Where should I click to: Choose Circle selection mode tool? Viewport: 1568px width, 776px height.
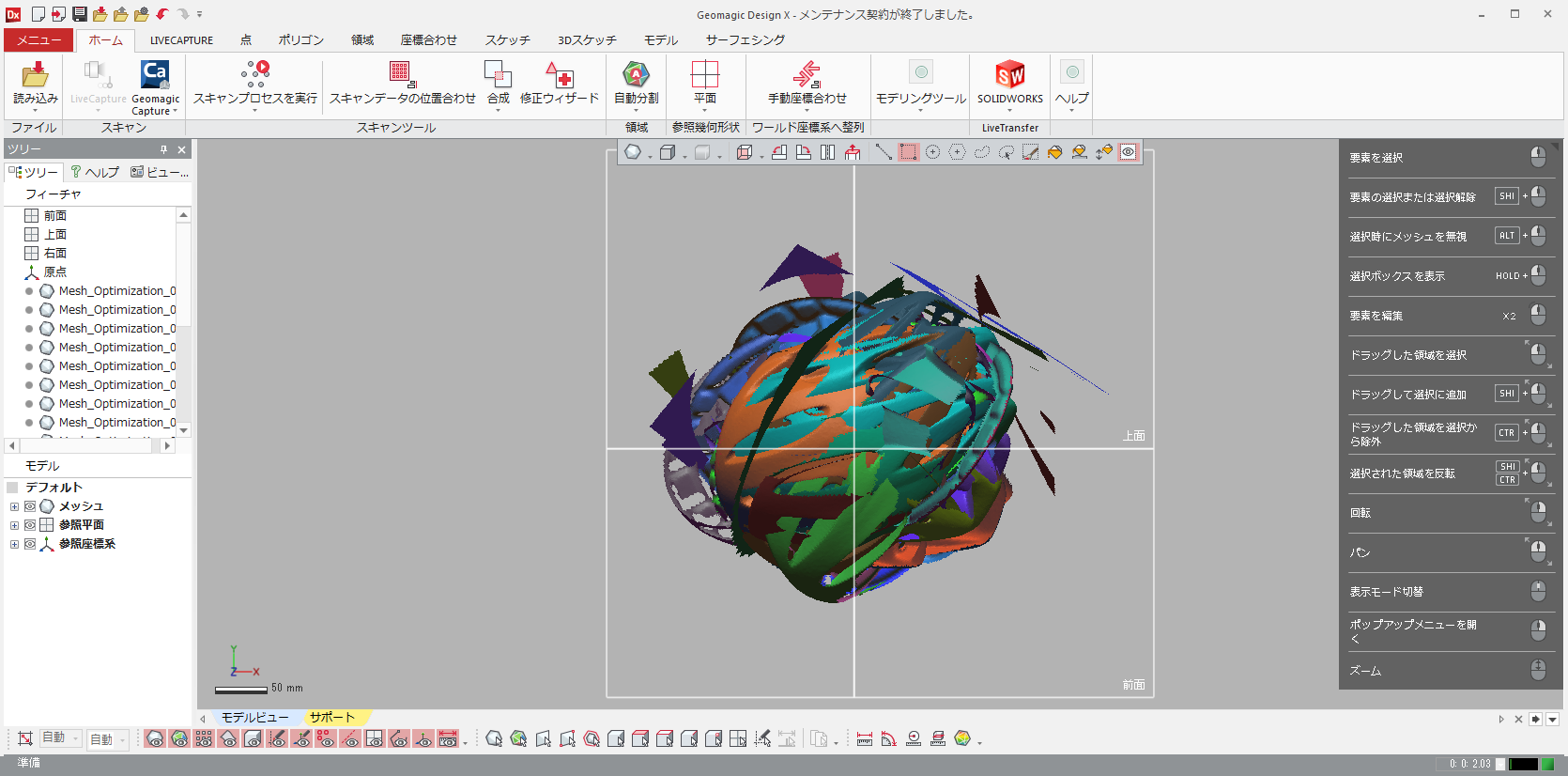(x=932, y=152)
